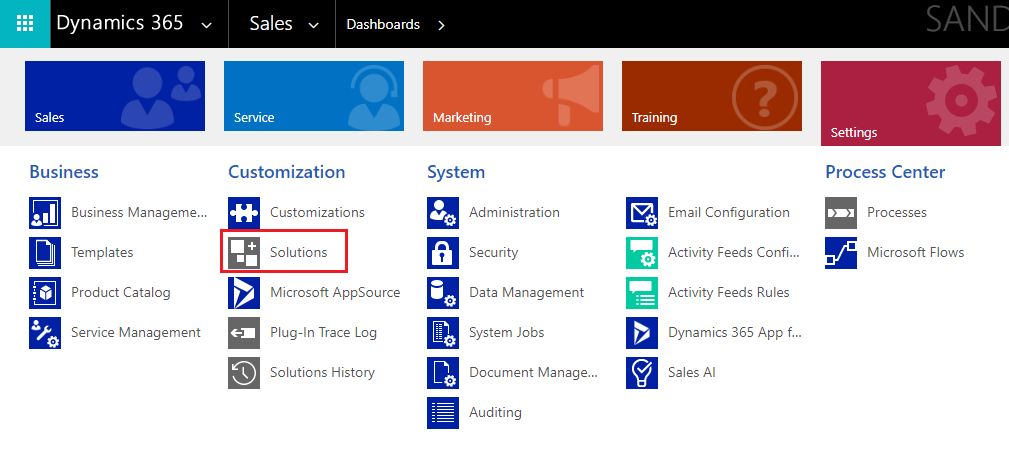Expand the Dynamics 365 dropdown arrow
The image size is (1009, 454).
click(x=207, y=25)
